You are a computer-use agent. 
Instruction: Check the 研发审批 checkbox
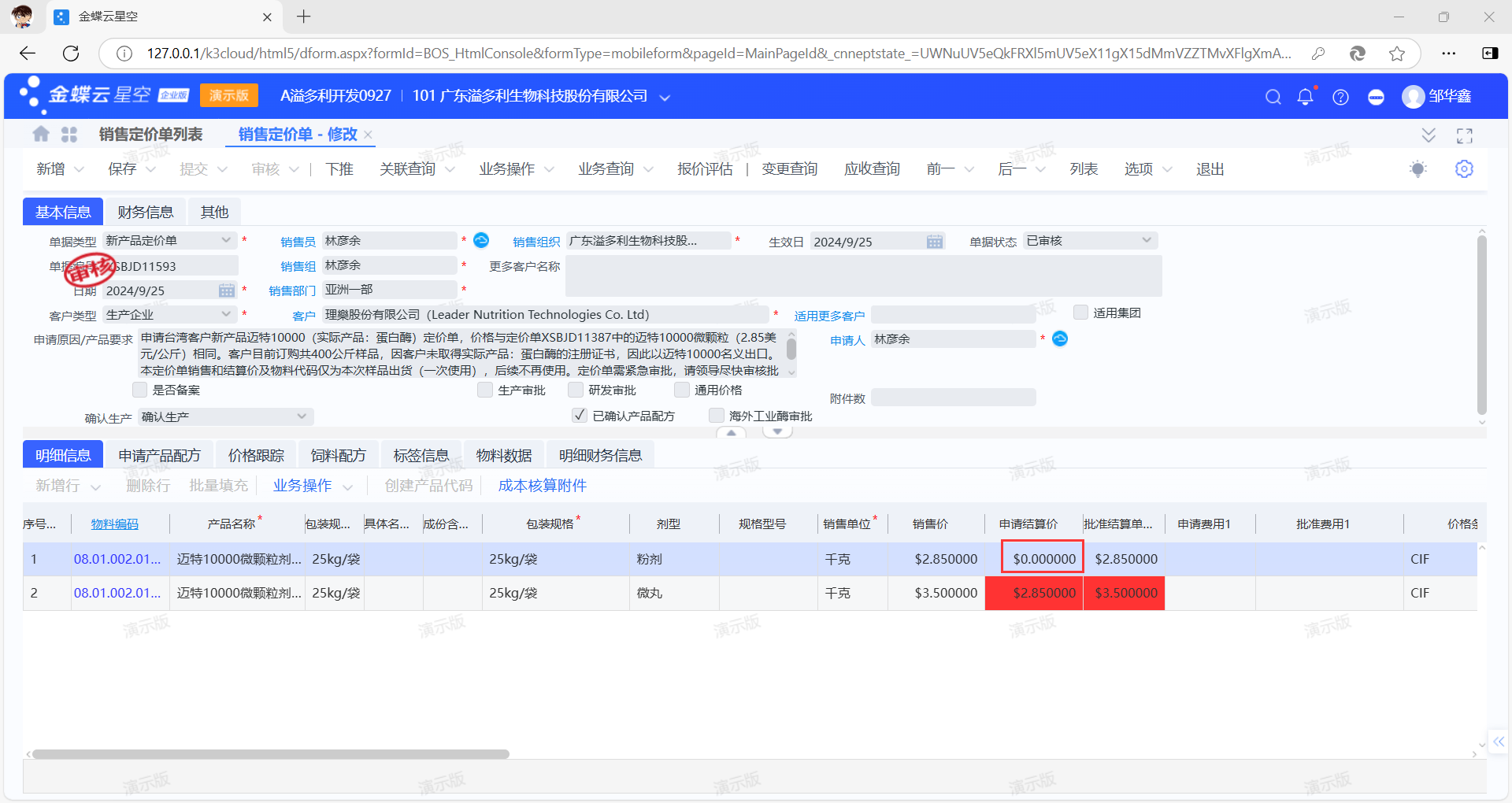[x=576, y=390]
